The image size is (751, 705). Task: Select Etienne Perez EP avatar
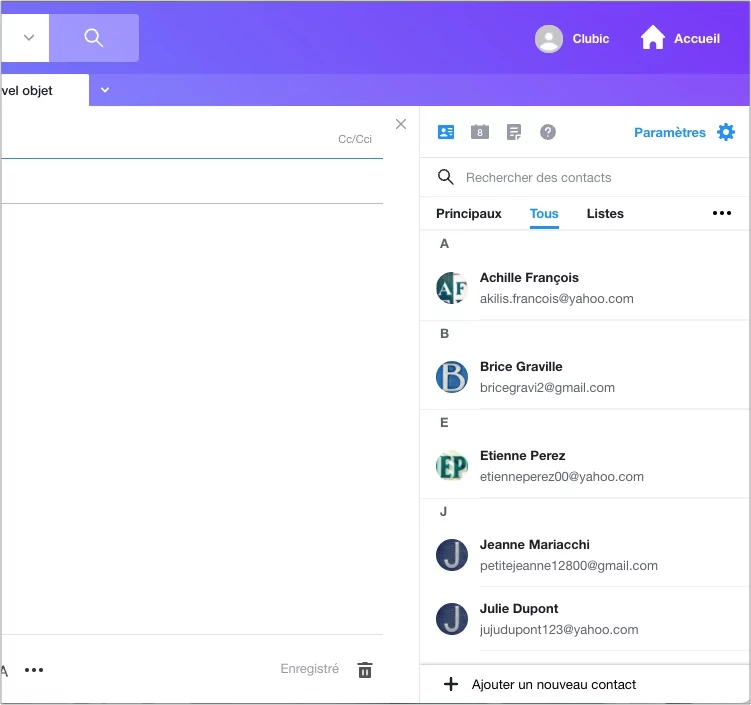[x=452, y=466]
